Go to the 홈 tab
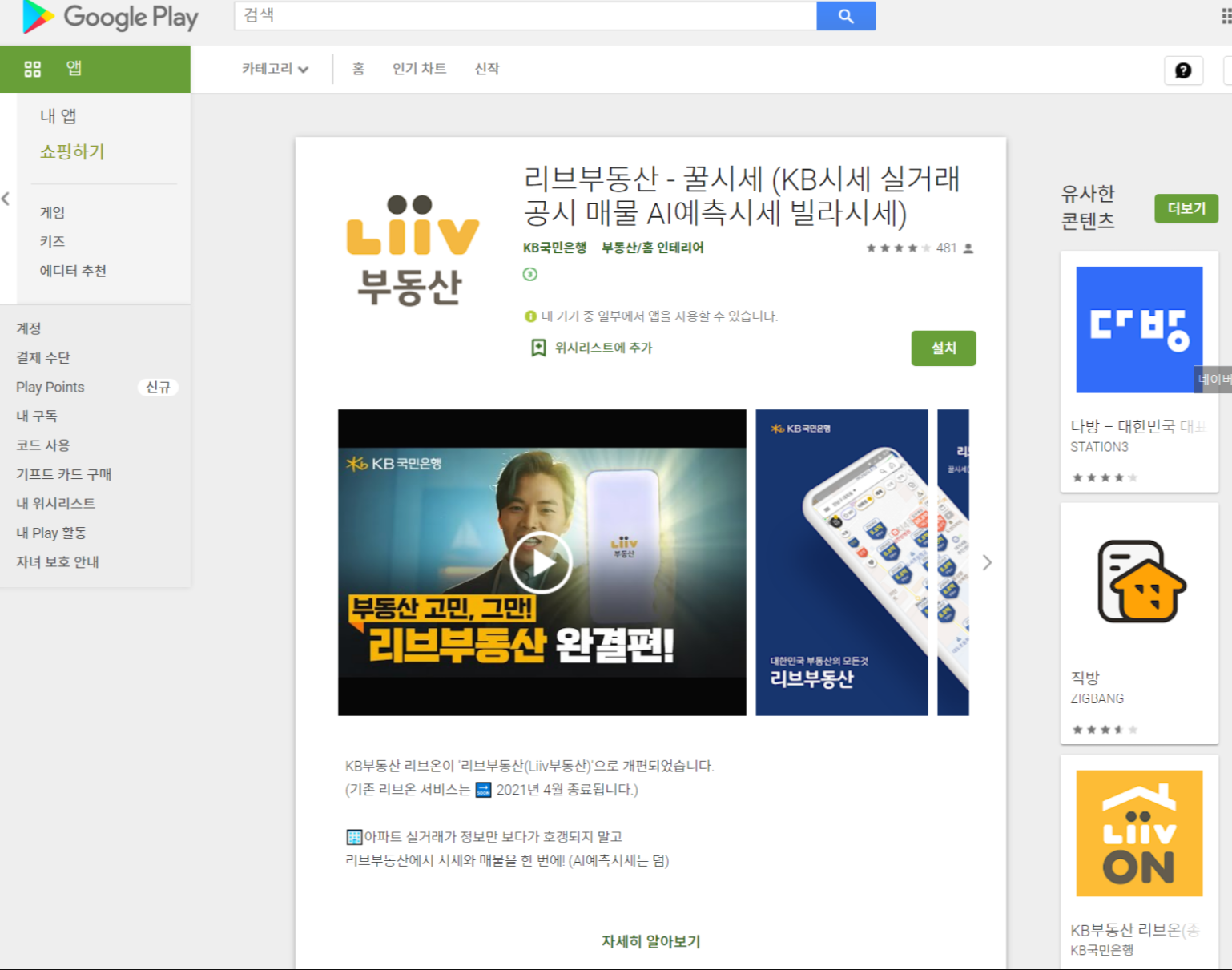1232x970 pixels. click(358, 69)
